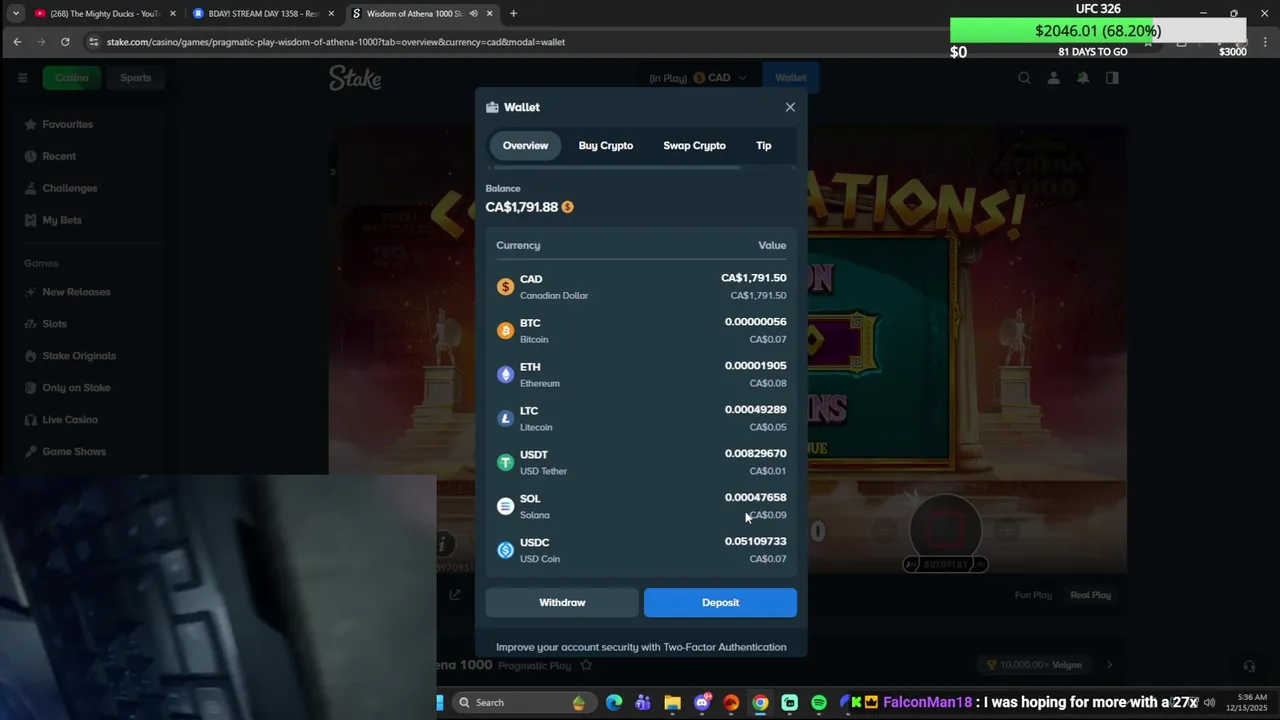Reload the page

point(65,42)
